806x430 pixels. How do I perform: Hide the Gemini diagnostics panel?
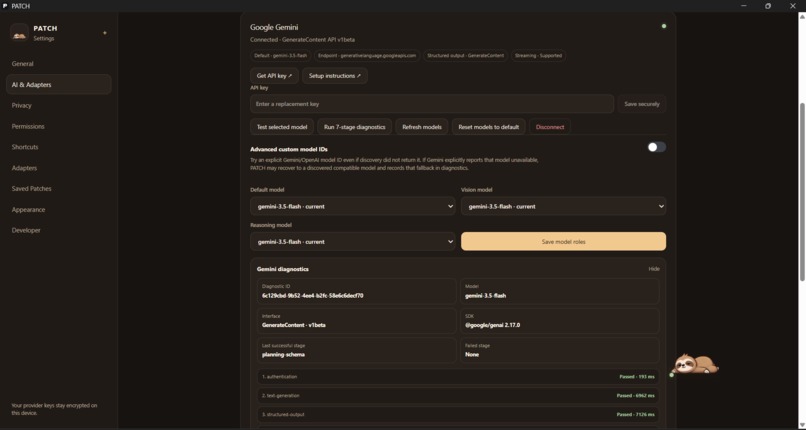pyautogui.click(x=654, y=269)
